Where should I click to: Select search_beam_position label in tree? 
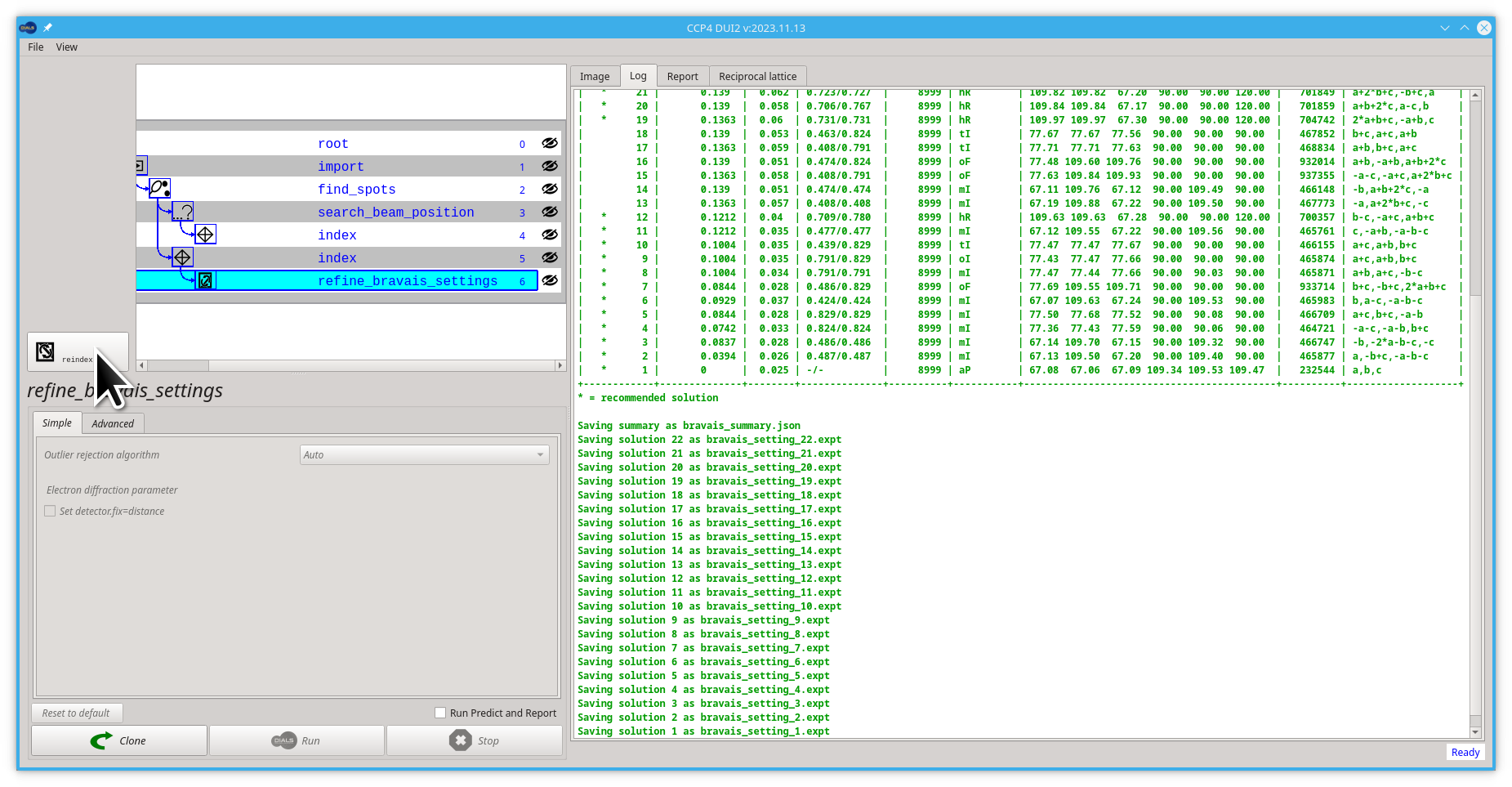[x=396, y=212]
